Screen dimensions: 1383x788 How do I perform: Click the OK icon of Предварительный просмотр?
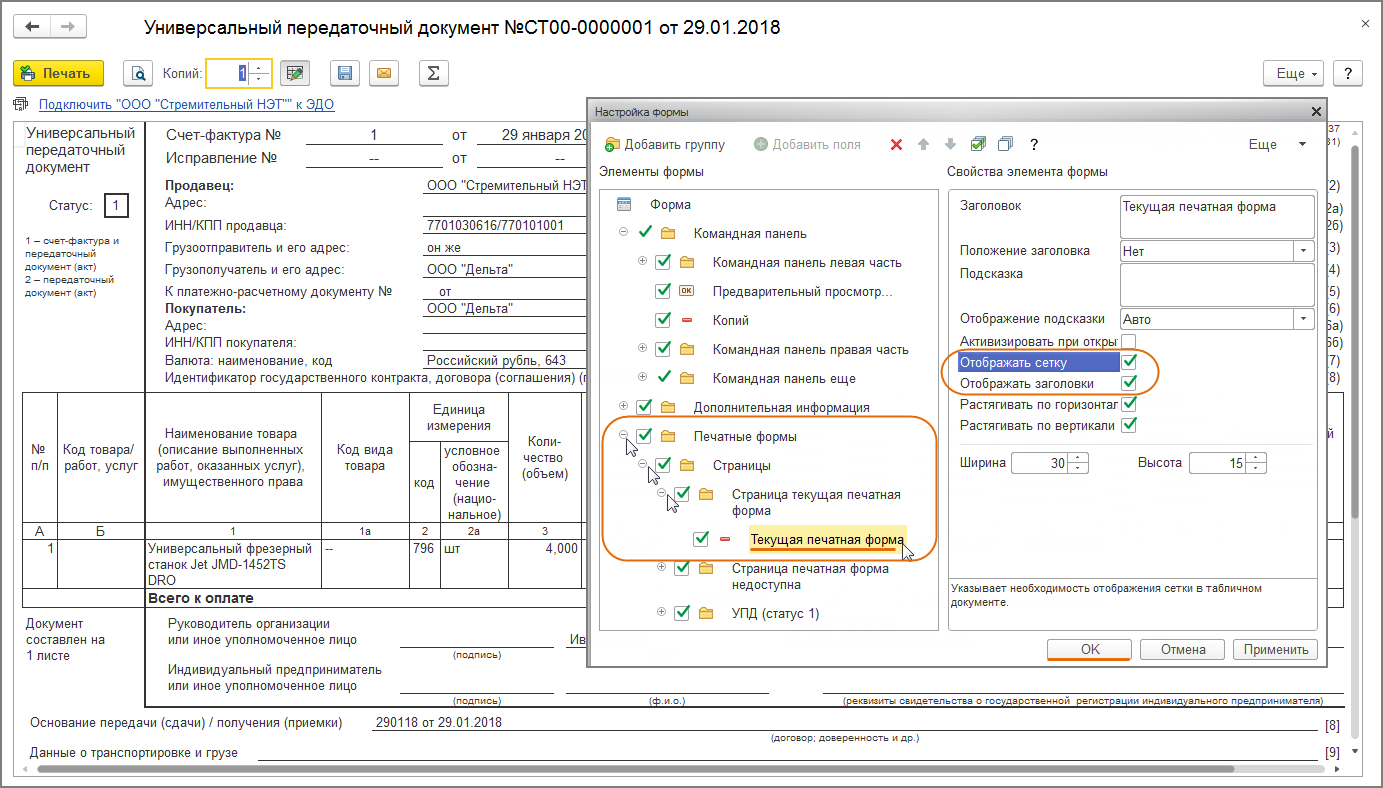point(686,291)
